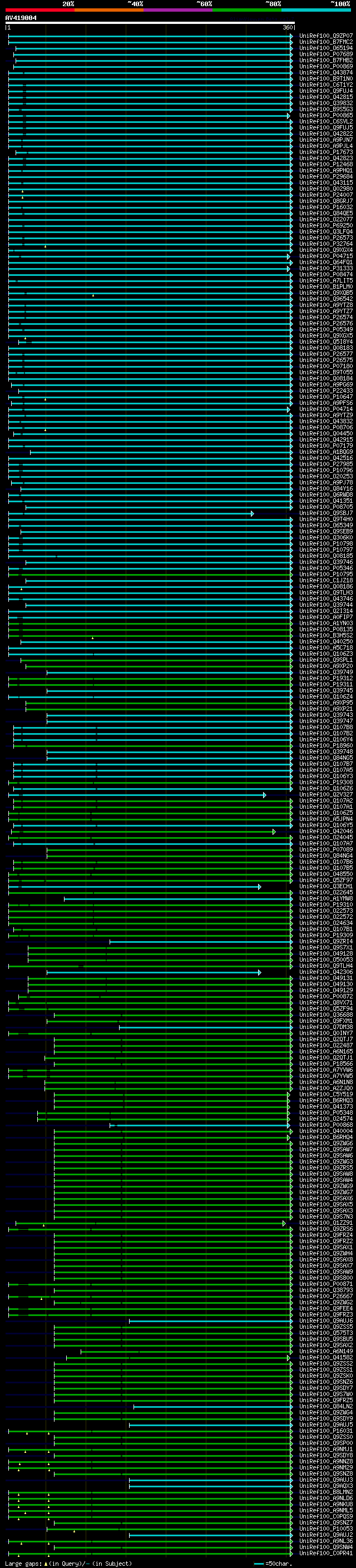The image size is (356, 1568).
Task: Select hit label UniRef100_O48550
Action: pyautogui.click(x=326, y=874)
